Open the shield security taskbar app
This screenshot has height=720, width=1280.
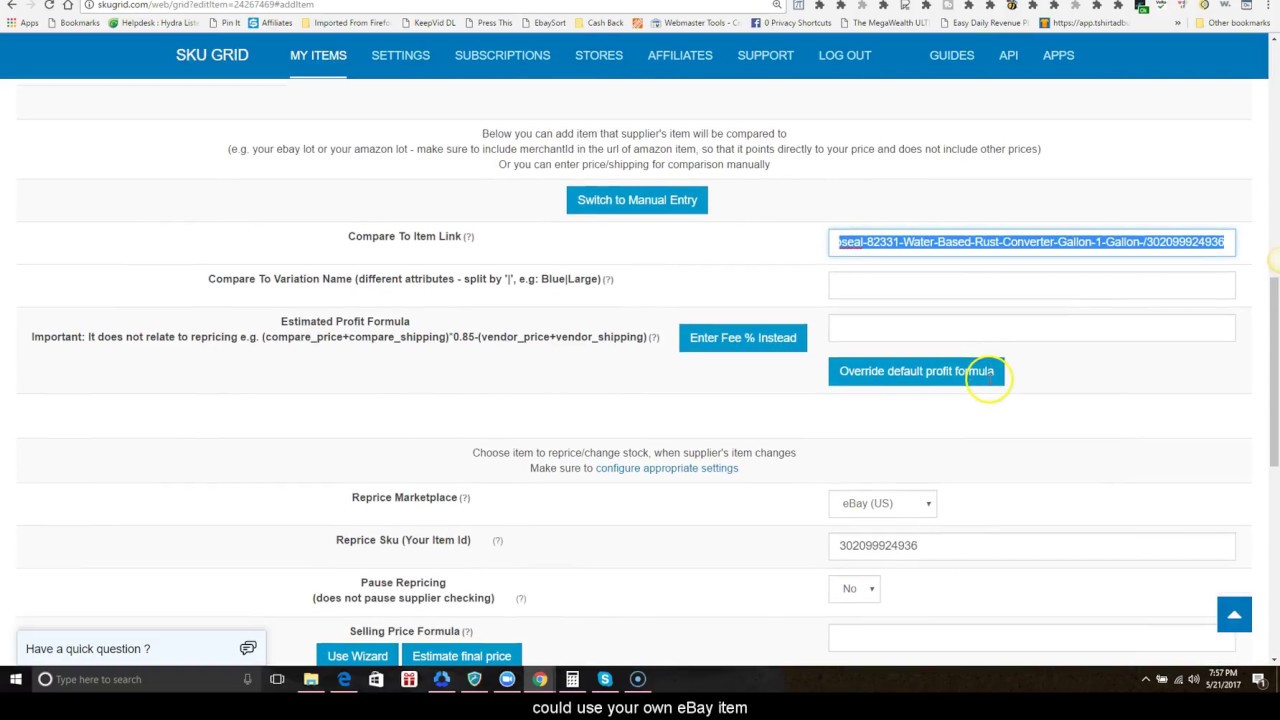[x=474, y=679]
